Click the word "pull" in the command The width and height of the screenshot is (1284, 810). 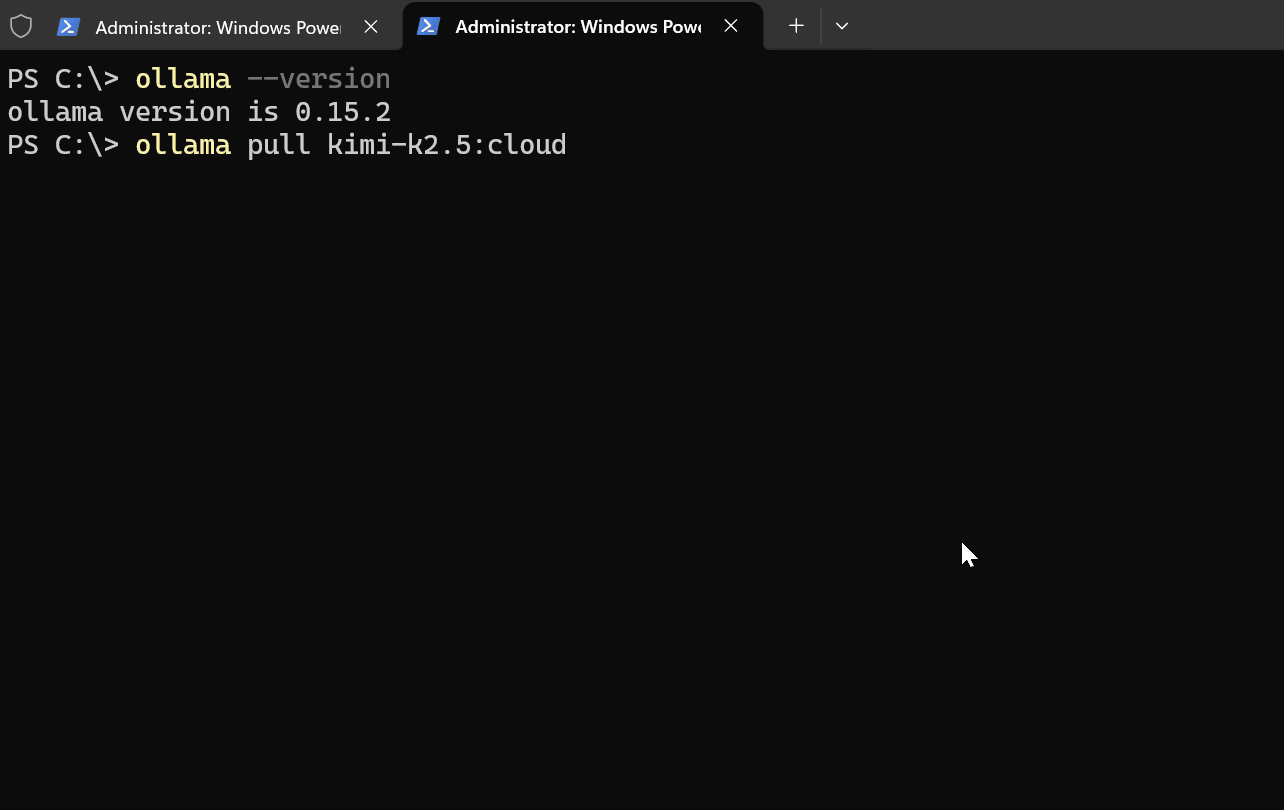pyautogui.click(x=278, y=145)
